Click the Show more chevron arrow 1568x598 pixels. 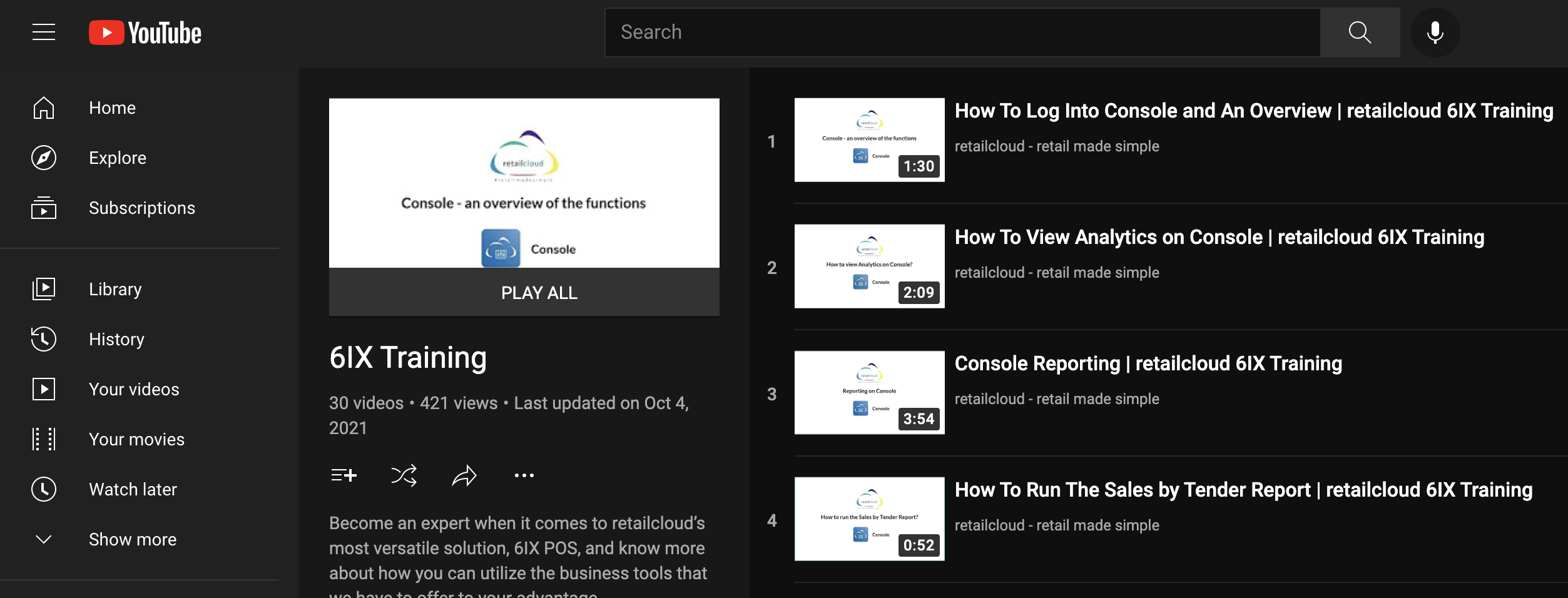click(x=44, y=539)
